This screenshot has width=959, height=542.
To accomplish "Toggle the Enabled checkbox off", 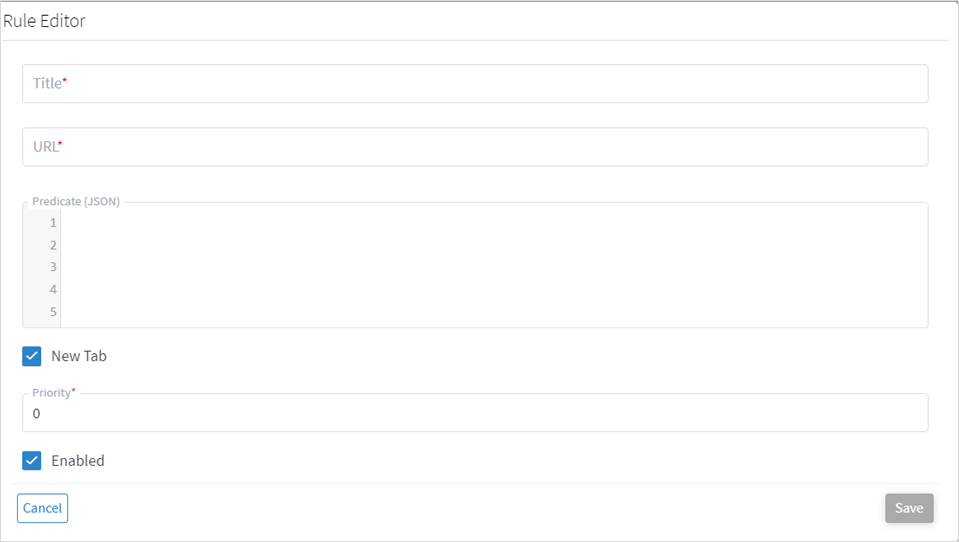I will click(32, 461).
